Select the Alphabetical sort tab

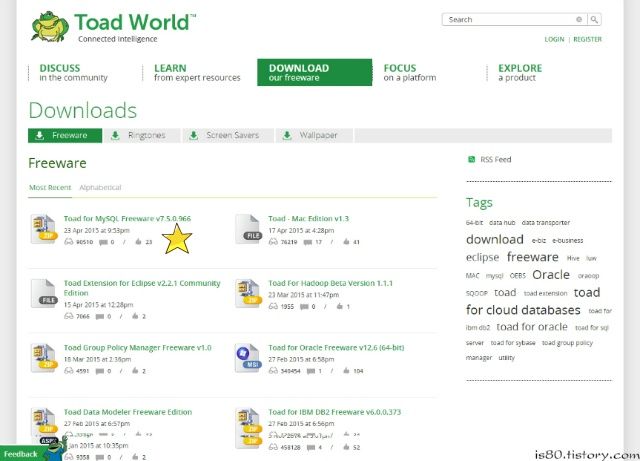[x=100, y=187]
